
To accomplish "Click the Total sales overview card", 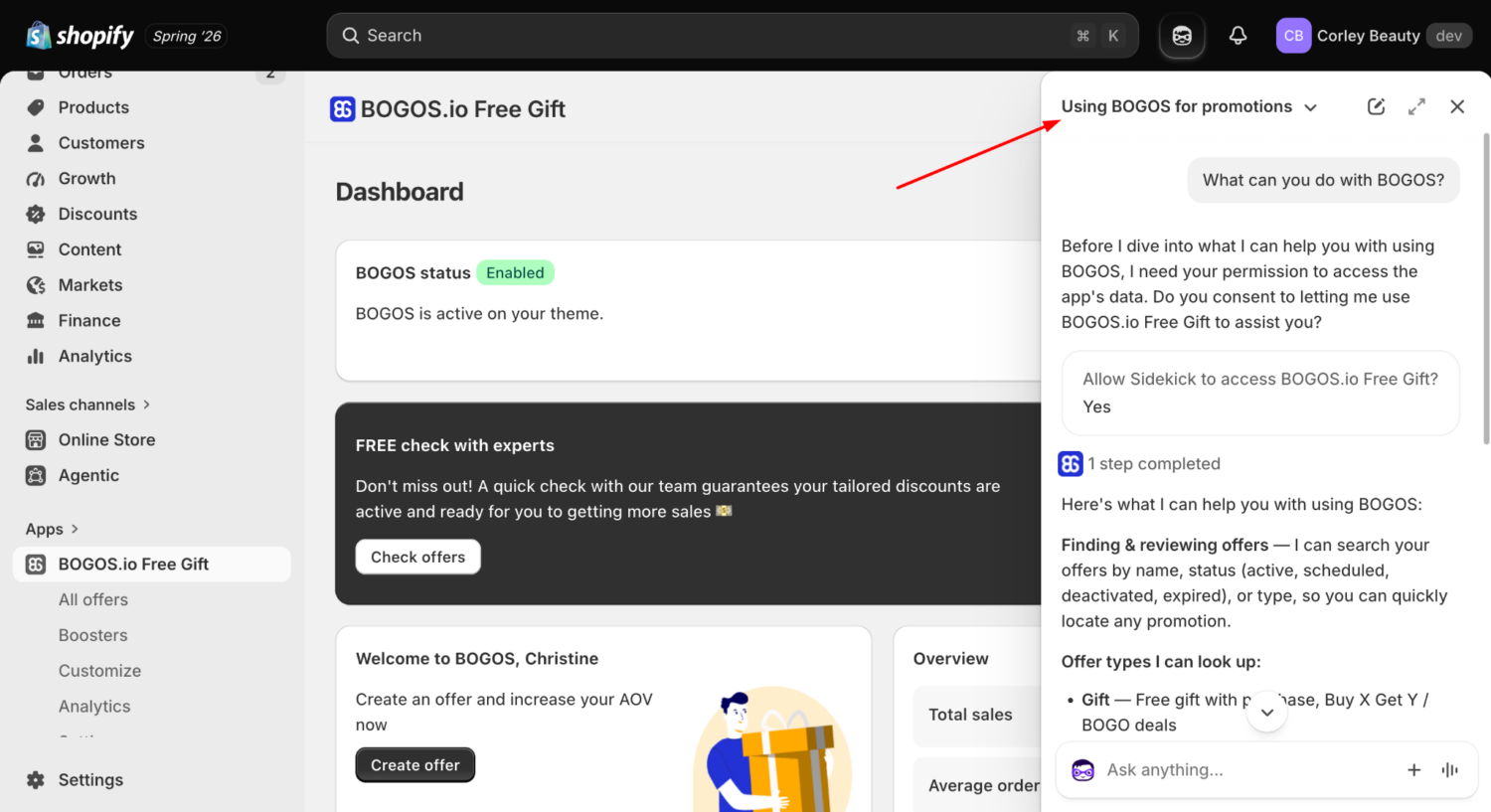I will coord(976,716).
